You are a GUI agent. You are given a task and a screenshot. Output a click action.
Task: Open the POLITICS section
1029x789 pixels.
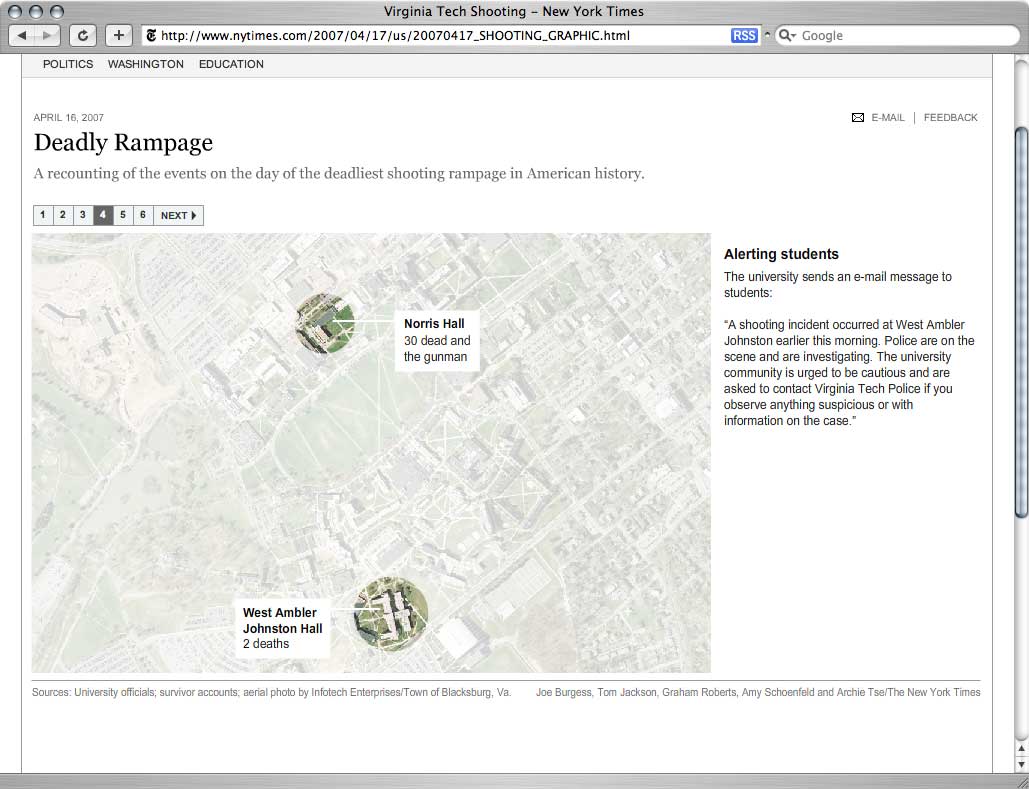(x=68, y=64)
